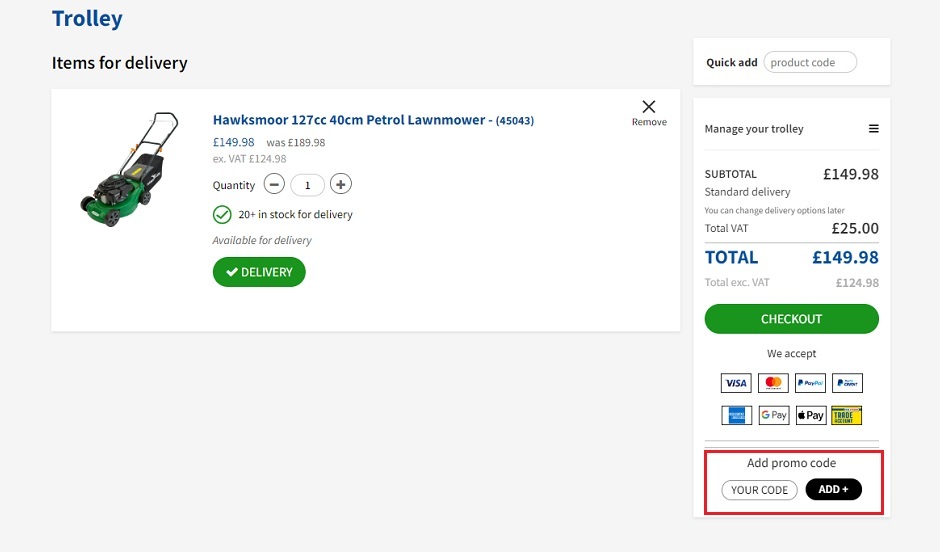Select the Google Pay icon
Image resolution: width=940 pixels, height=552 pixels.
[x=773, y=415]
